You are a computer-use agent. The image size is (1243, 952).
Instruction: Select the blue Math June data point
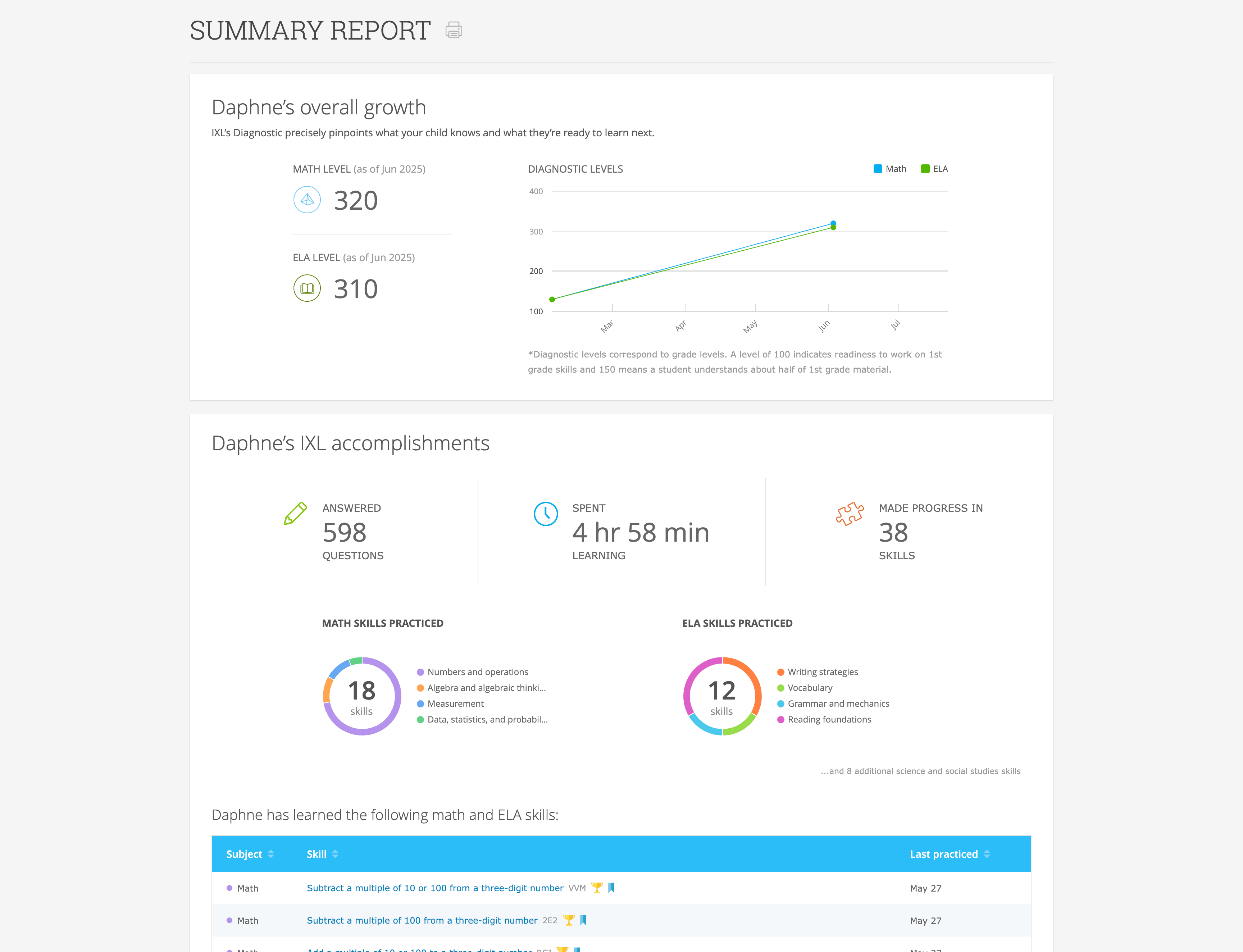point(833,223)
